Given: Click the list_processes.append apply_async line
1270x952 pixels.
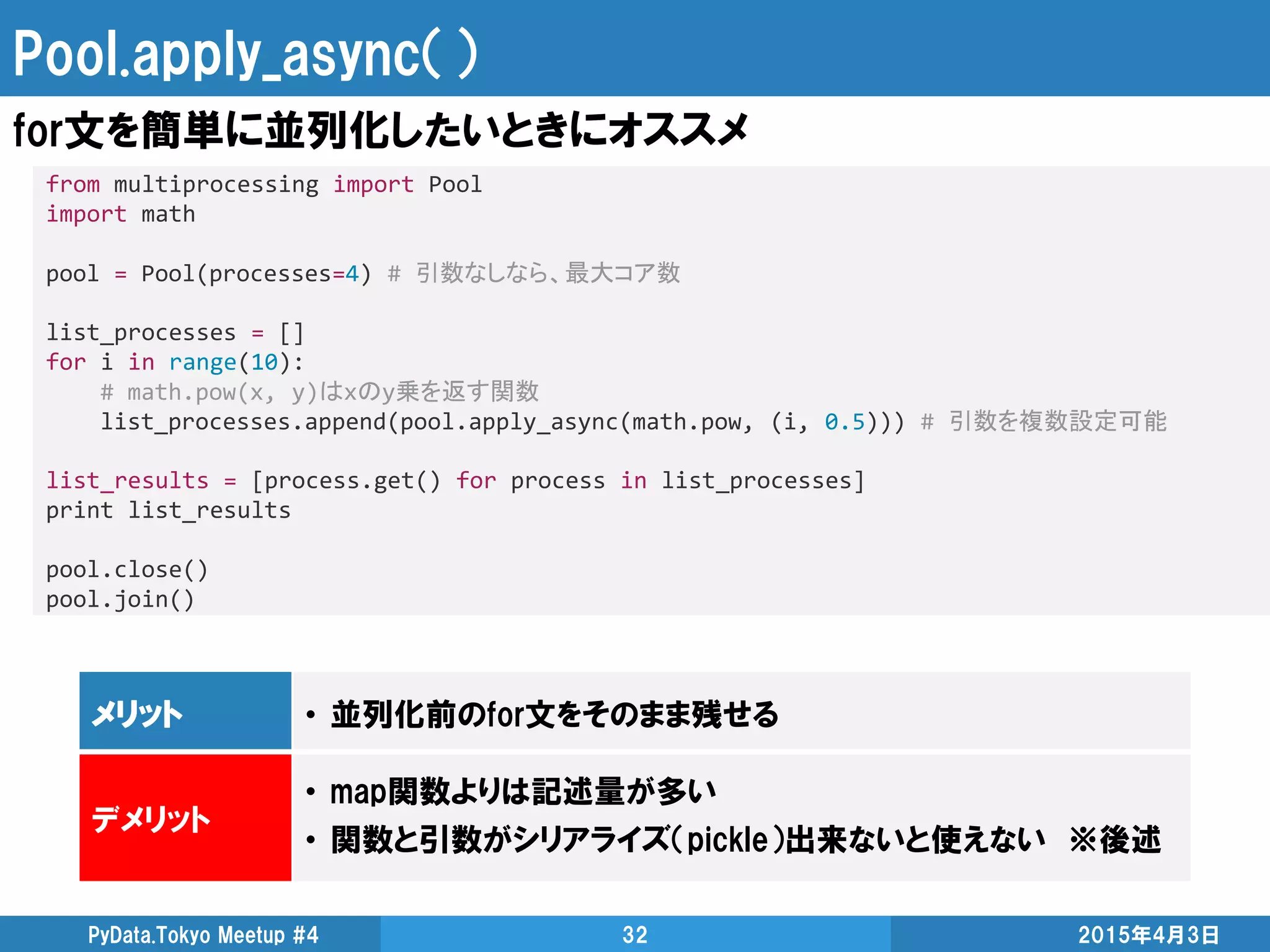Looking at the screenshot, I should click(502, 422).
